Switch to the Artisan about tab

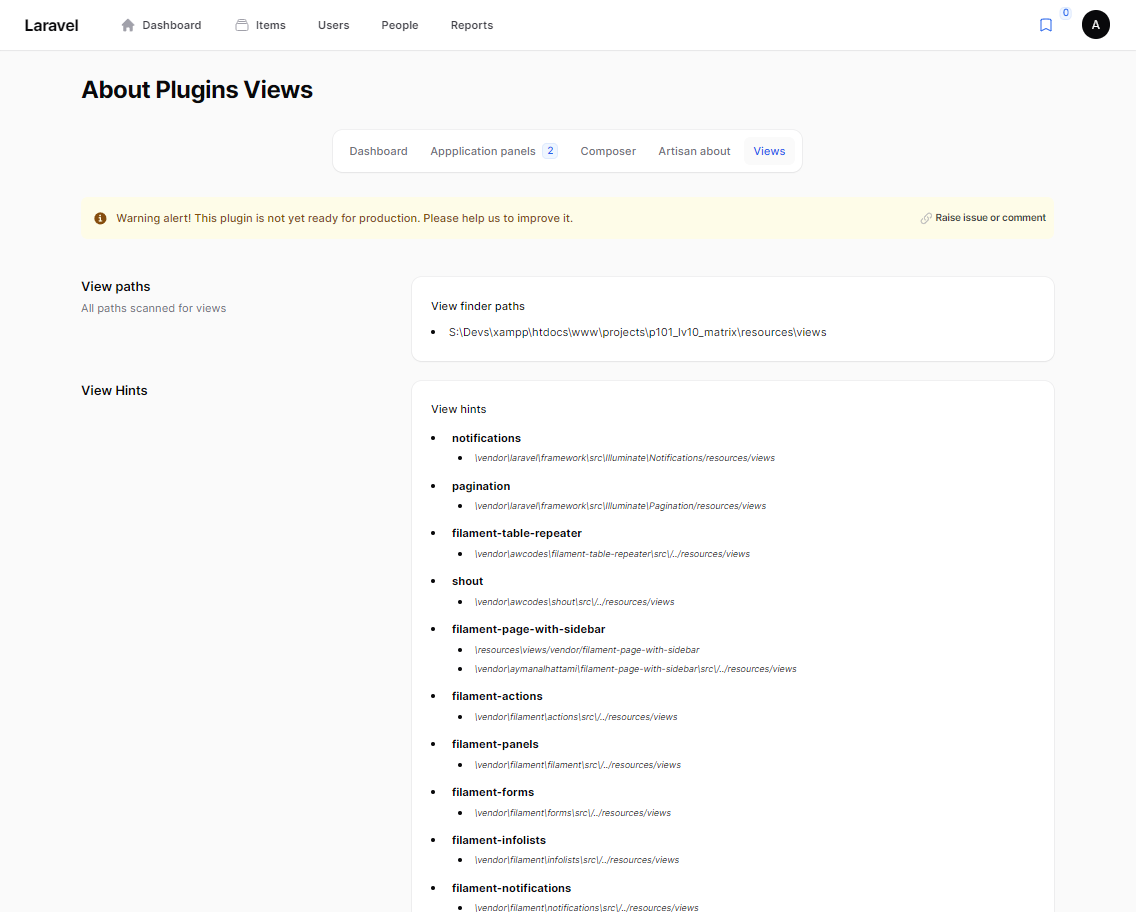(694, 151)
